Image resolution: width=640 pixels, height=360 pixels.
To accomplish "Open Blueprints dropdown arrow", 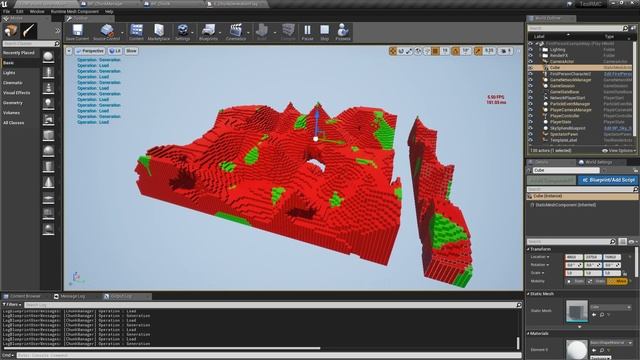I will [x=220, y=32].
